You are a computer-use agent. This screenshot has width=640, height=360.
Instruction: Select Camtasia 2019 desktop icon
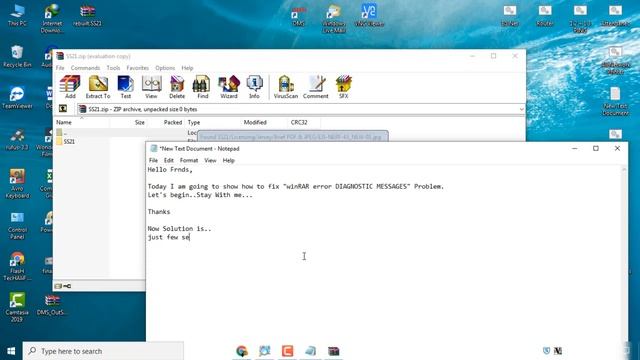click(17, 307)
